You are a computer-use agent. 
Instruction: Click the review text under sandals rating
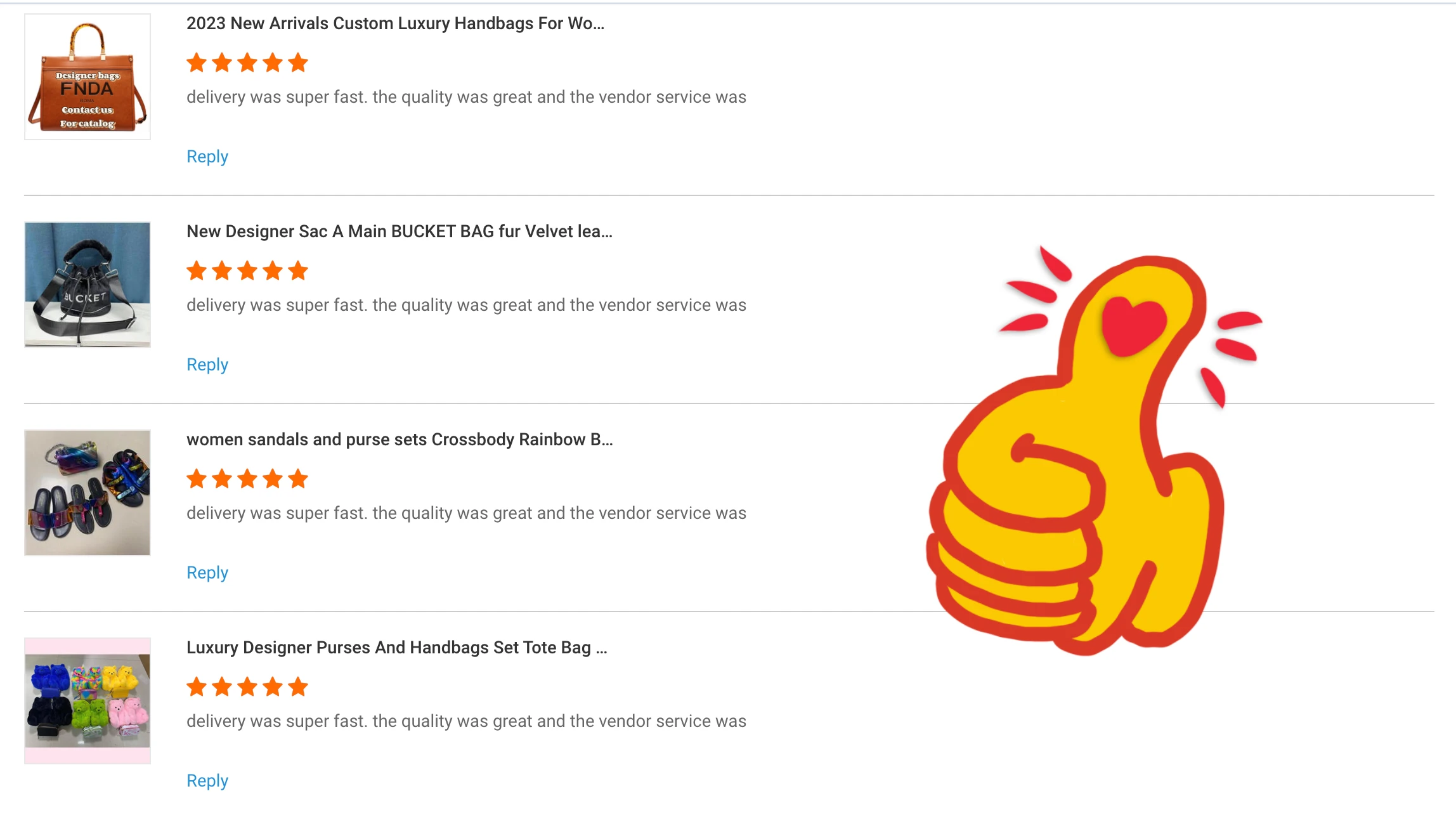pos(466,513)
